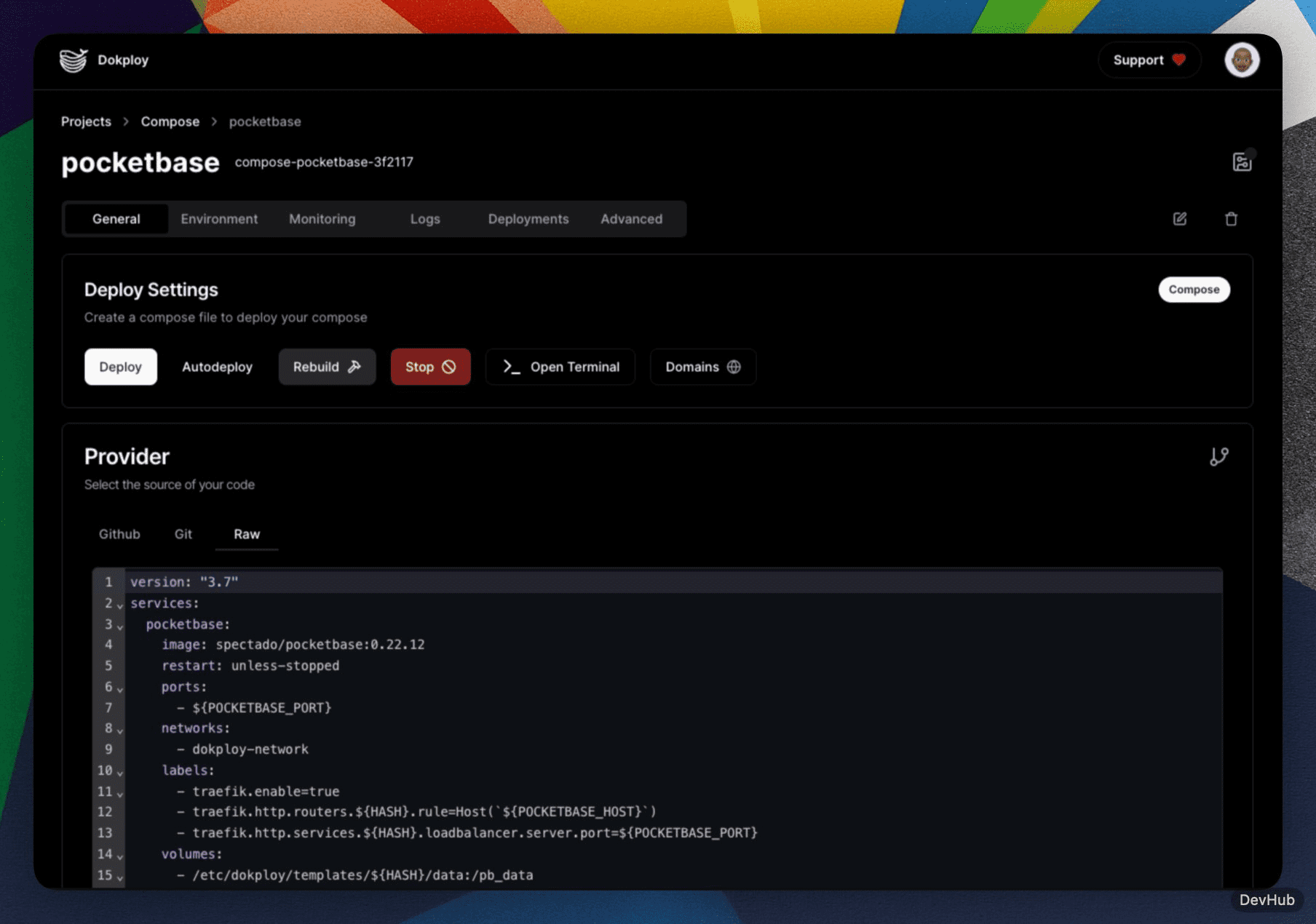1316x924 pixels.
Task: Click the ${POCKETBASE_PORT} ports entry line
Action: click(254, 707)
